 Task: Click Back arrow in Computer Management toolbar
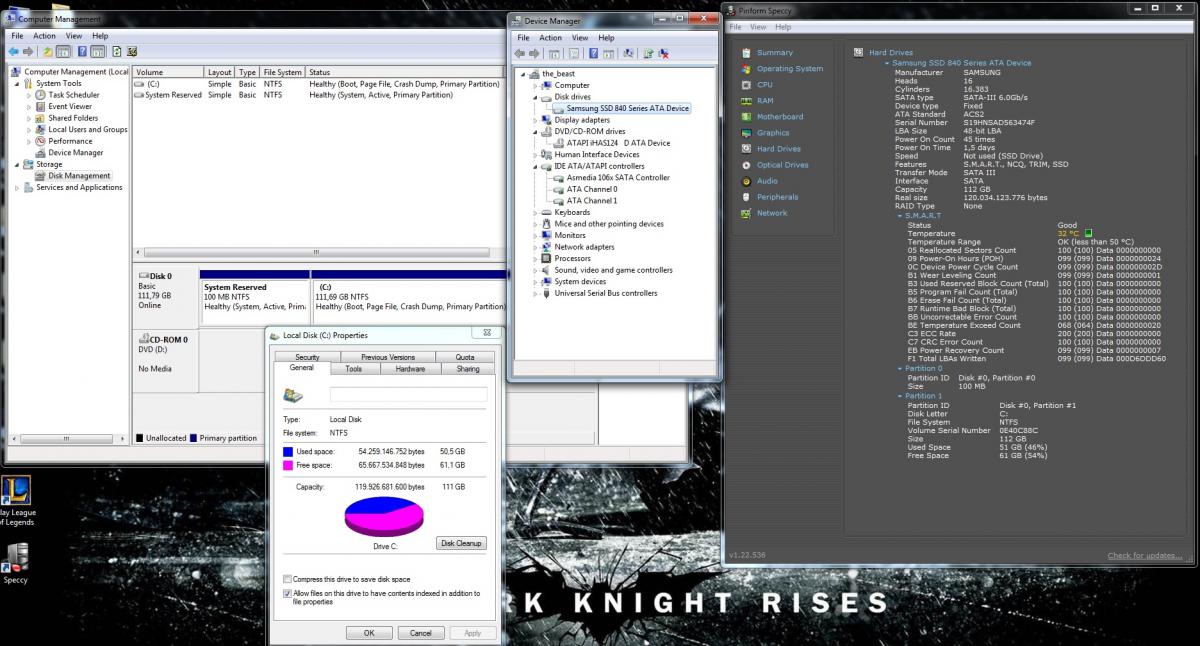pyautogui.click(x=14, y=52)
